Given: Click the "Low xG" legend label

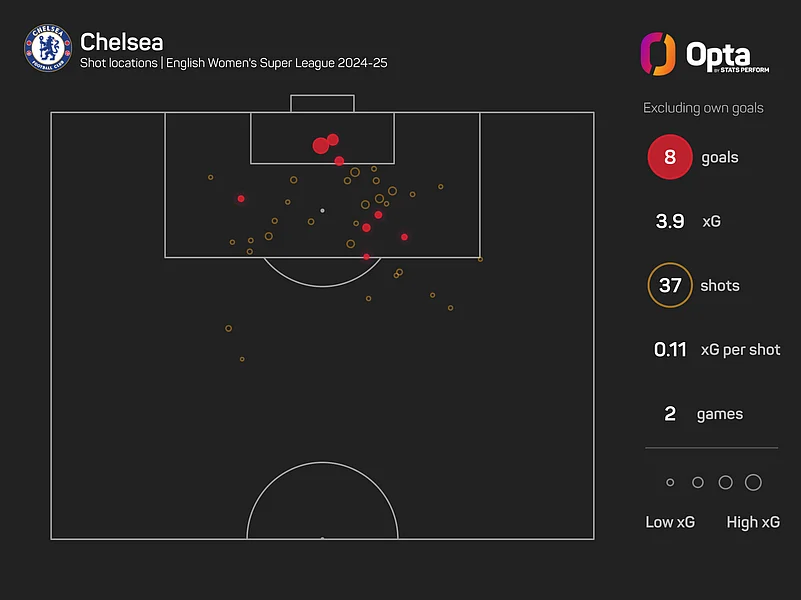Looking at the screenshot, I should point(670,522).
